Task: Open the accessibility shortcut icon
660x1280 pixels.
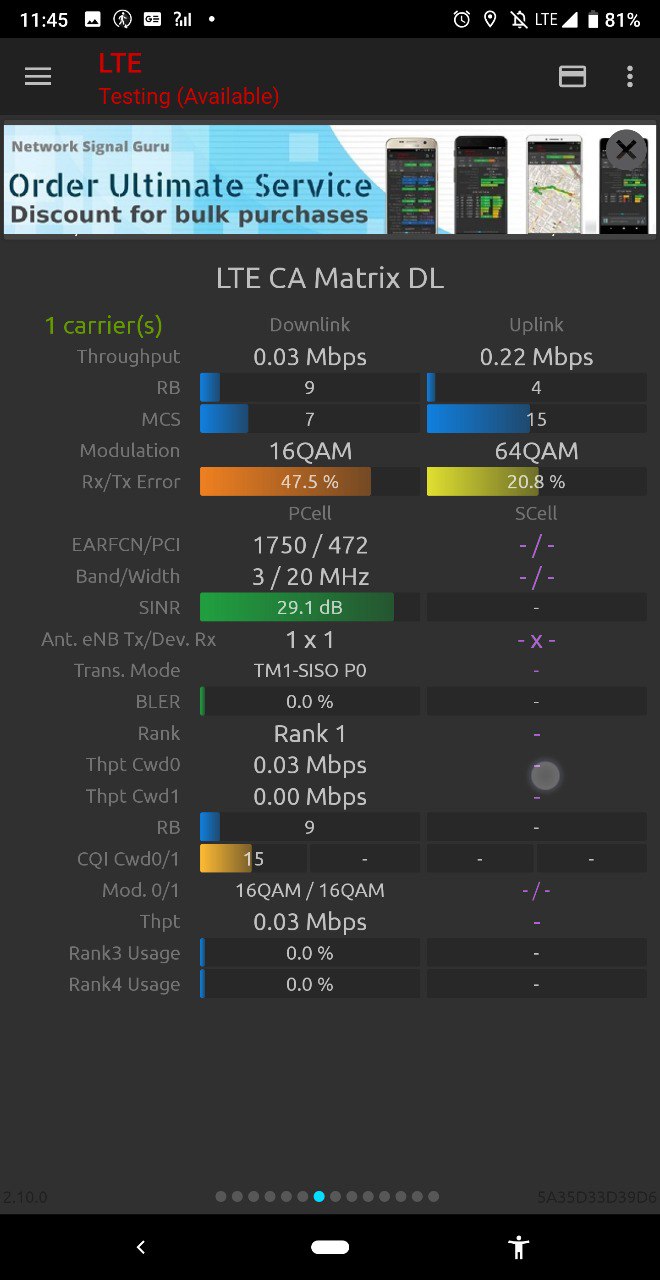Action: [x=518, y=1247]
